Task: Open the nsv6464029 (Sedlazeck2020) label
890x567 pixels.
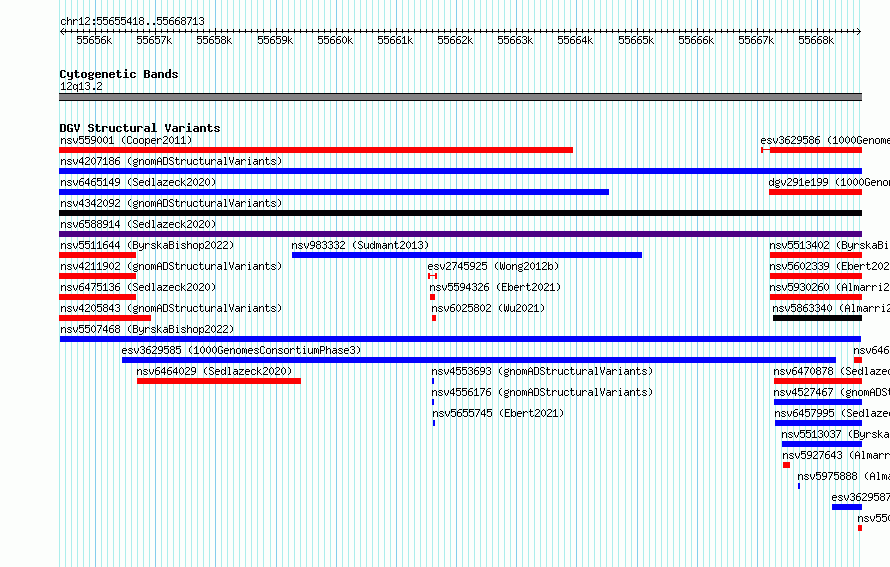Action: click(214, 372)
